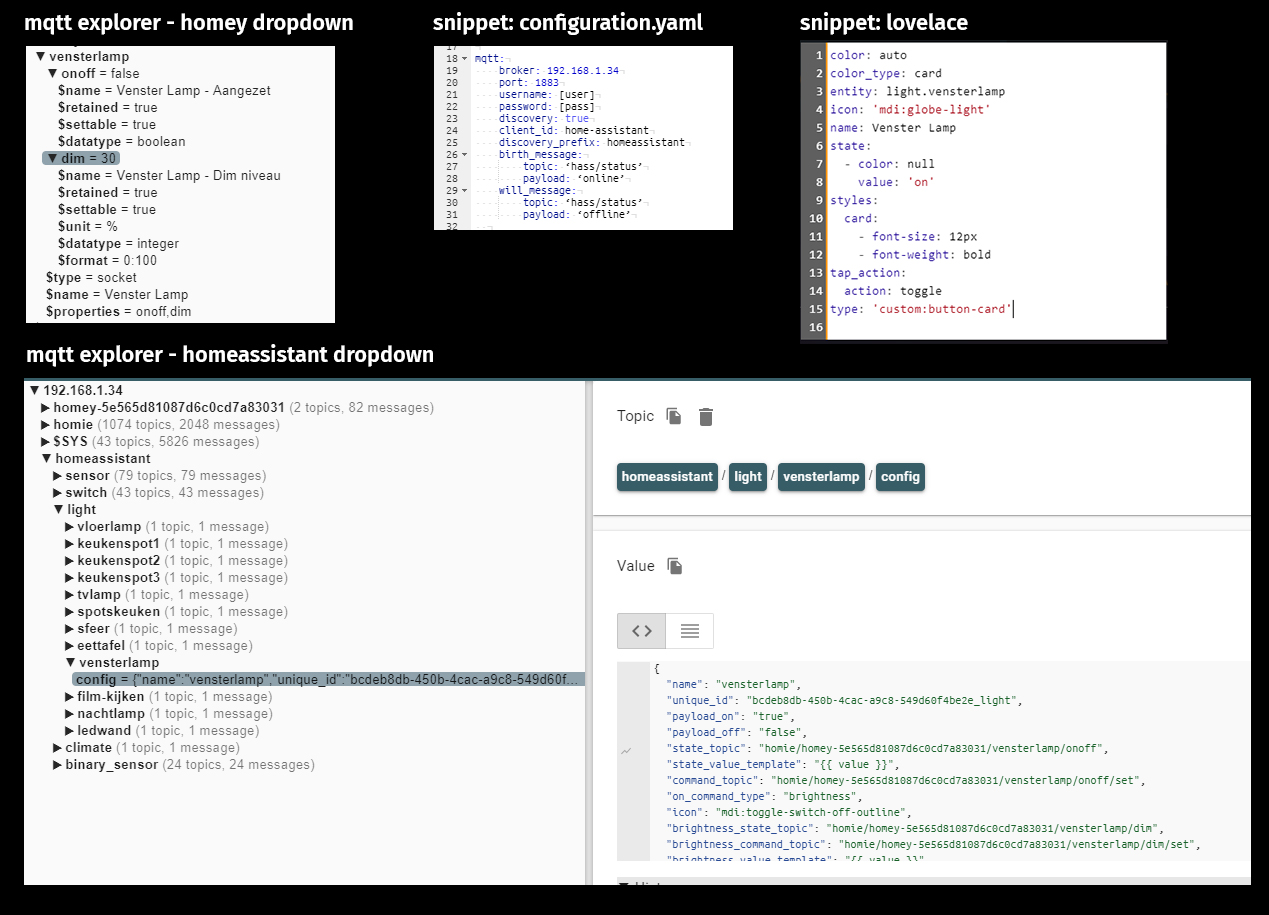Click line number 9 in lovelace gutter
The width and height of the screenshot is (1269, 915).
(818, 200)
